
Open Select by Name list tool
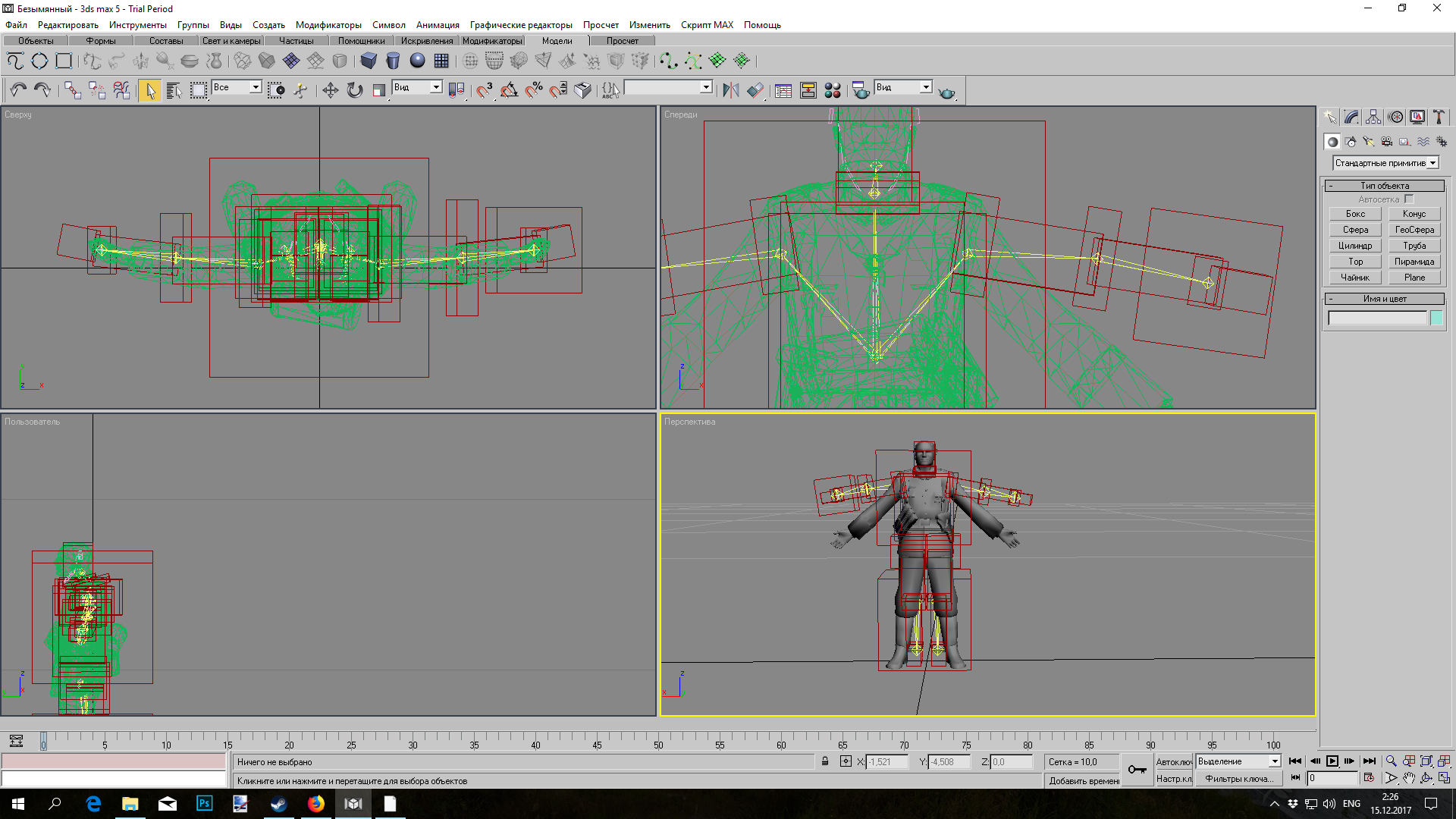pyautogui.click(x=174, y=90)
